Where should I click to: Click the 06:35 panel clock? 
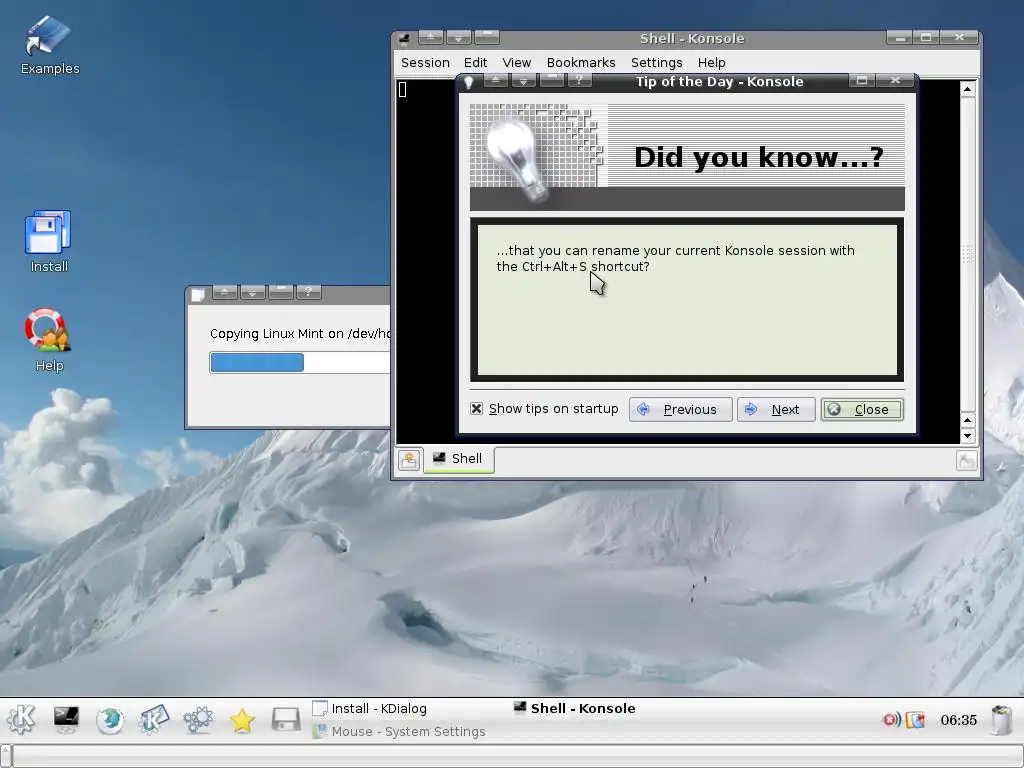click(x=958, y=720)
